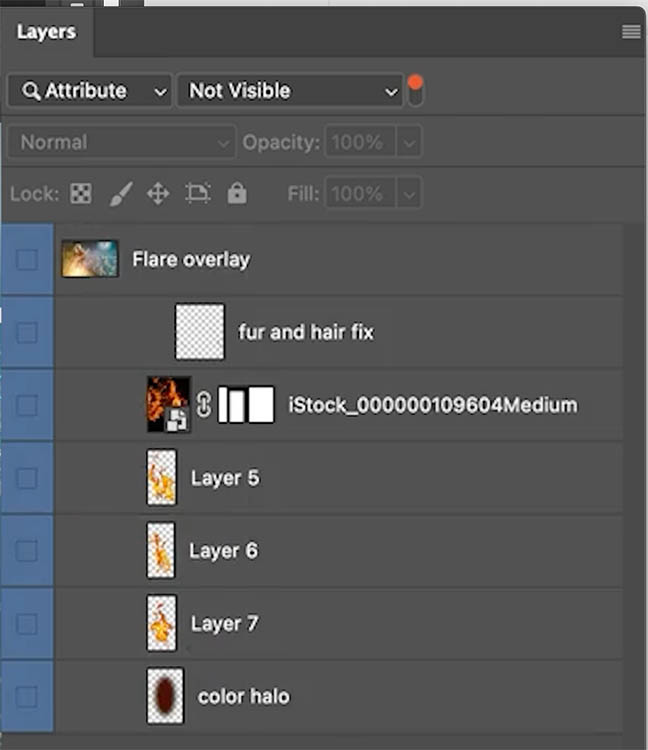The height and width of the screenshot is (750, 648).
Task: Click the mask link chain icon
Action: 204,405
